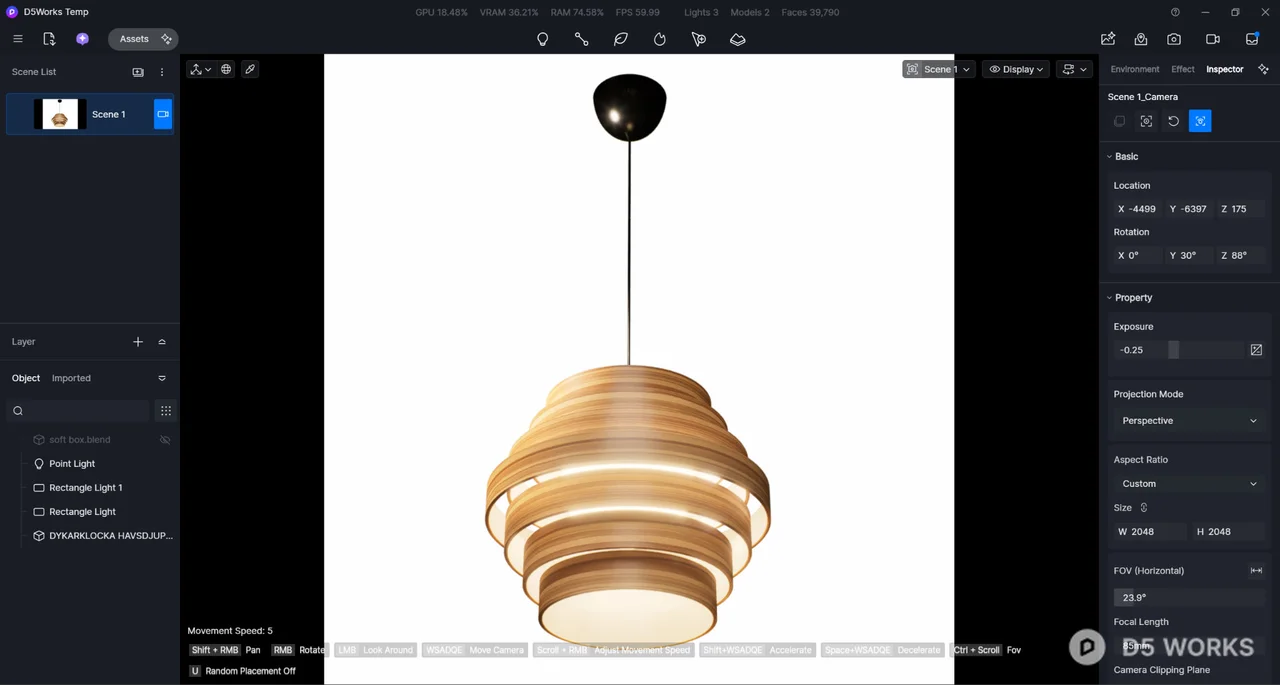Switch to the Effect tab
Screen dimensions: 1280x685
coord(1183,69)
